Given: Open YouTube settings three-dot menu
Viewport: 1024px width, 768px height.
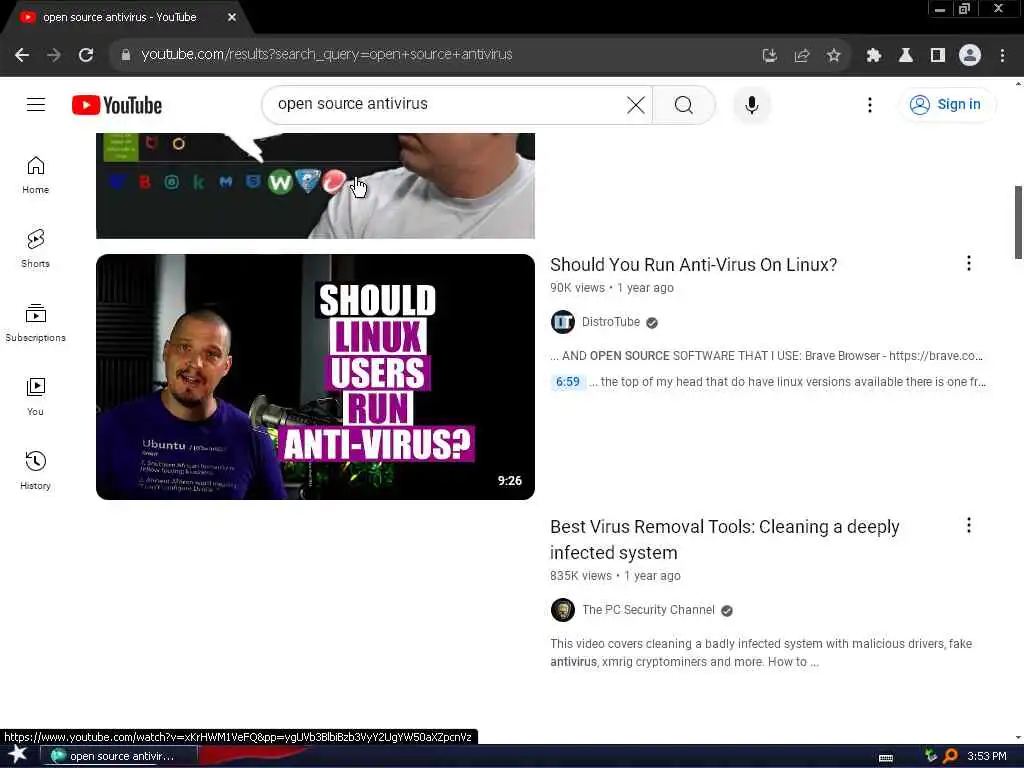Looking at the screenshot, I should [869, 104].
